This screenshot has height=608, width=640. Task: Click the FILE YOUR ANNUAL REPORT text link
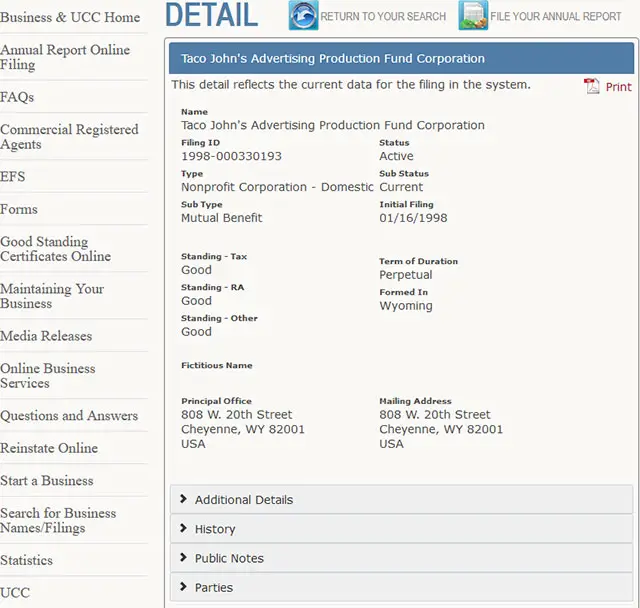pyautogui.click(x=555, y=16)
